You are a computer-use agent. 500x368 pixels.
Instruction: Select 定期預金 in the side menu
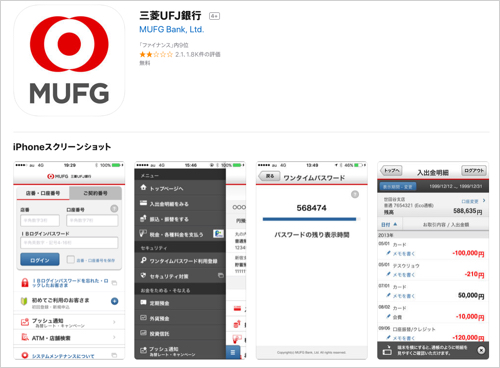click(180, 303)
